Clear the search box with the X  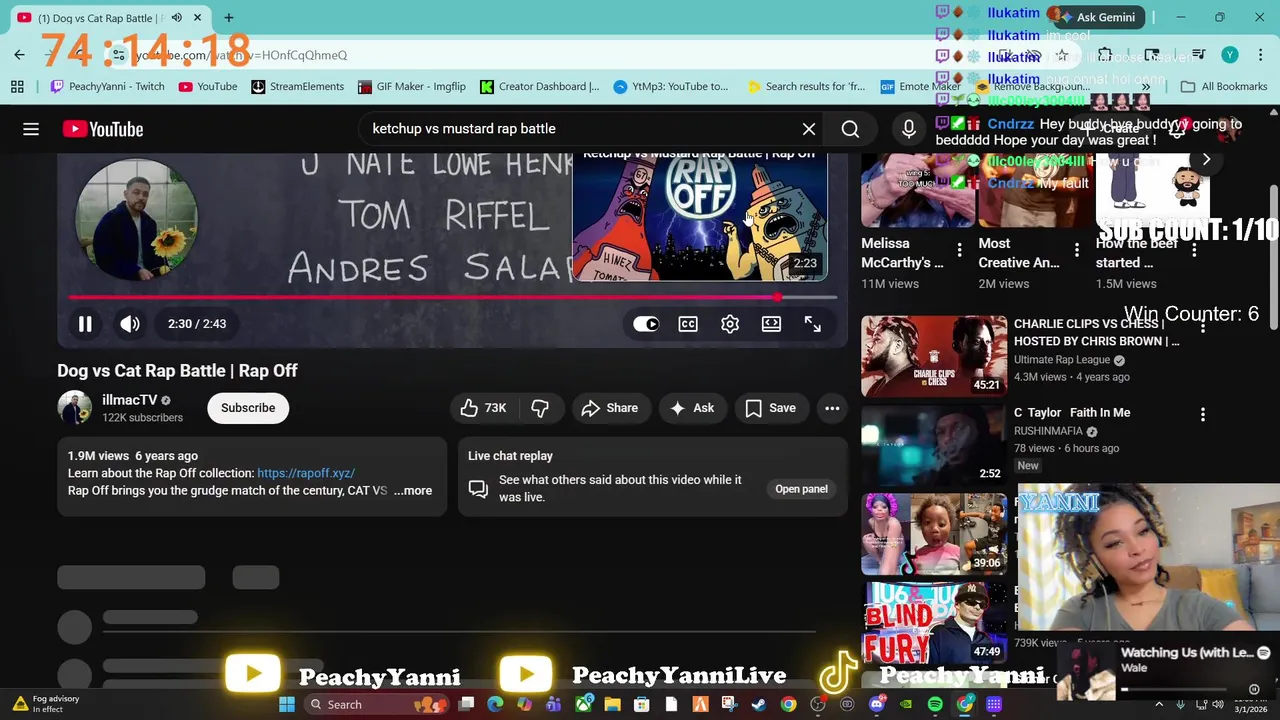click(809, 129)
